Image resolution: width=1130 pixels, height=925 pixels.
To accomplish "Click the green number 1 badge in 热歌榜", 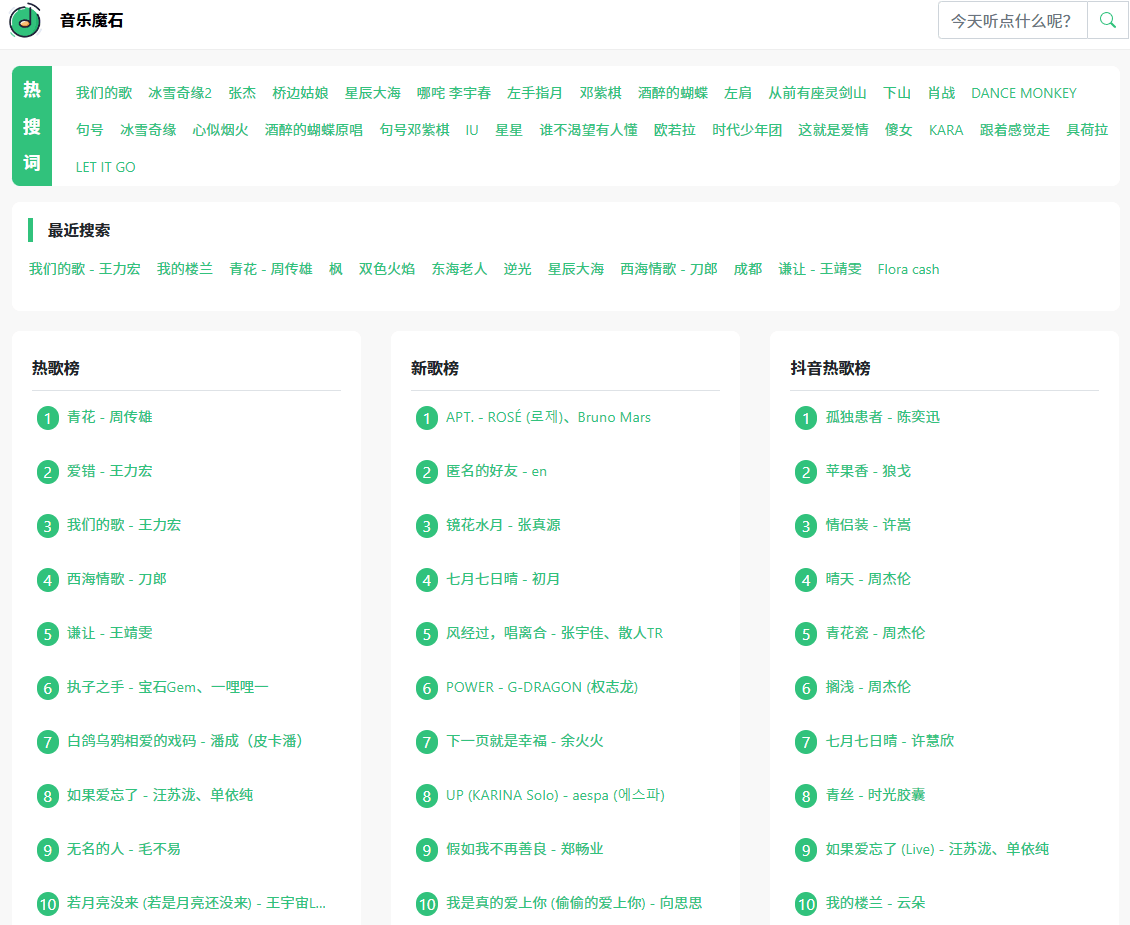I will (x=47, y=417).
